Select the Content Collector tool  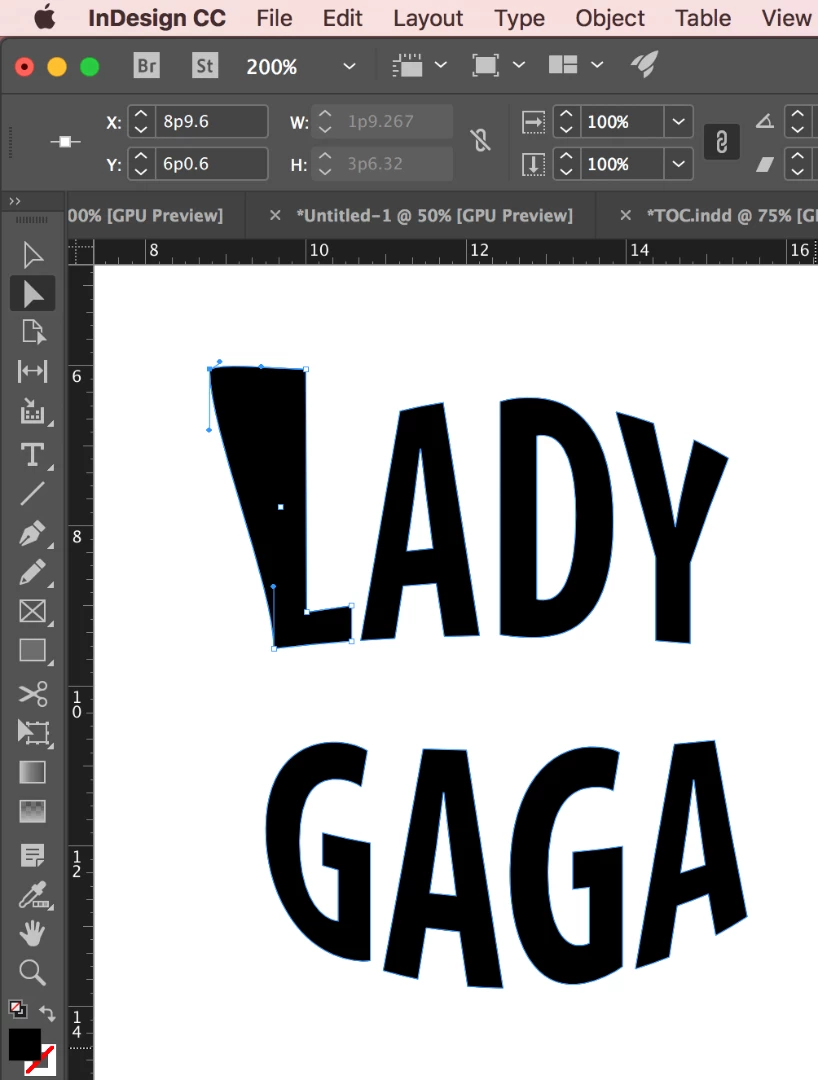[x=32, y=411]
